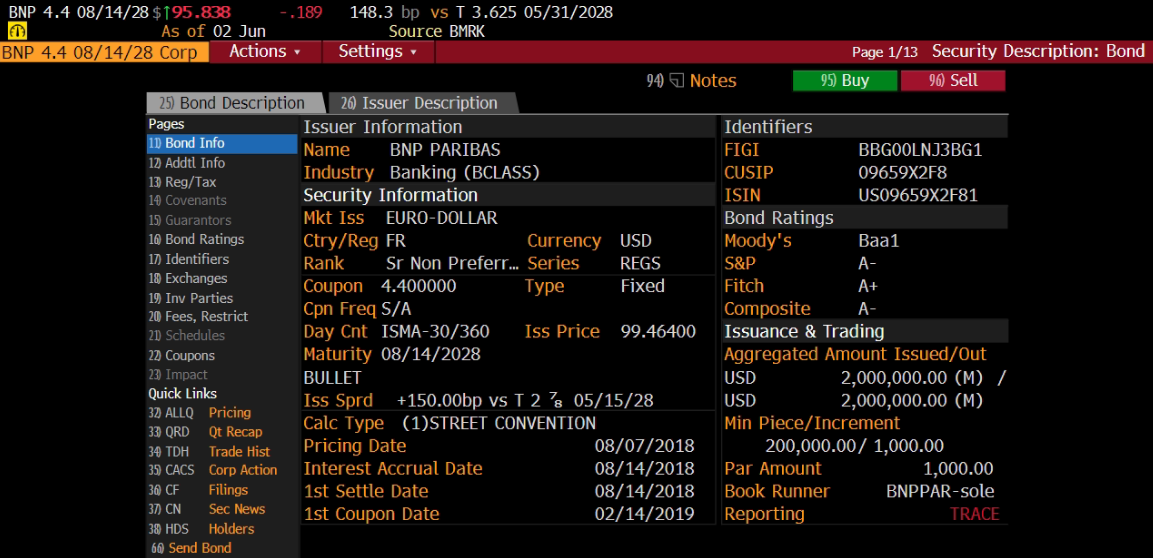Click the Mkt Iss value EURO-DOLLAR
Screen dimensions: 1153x558
click(441, 218)
